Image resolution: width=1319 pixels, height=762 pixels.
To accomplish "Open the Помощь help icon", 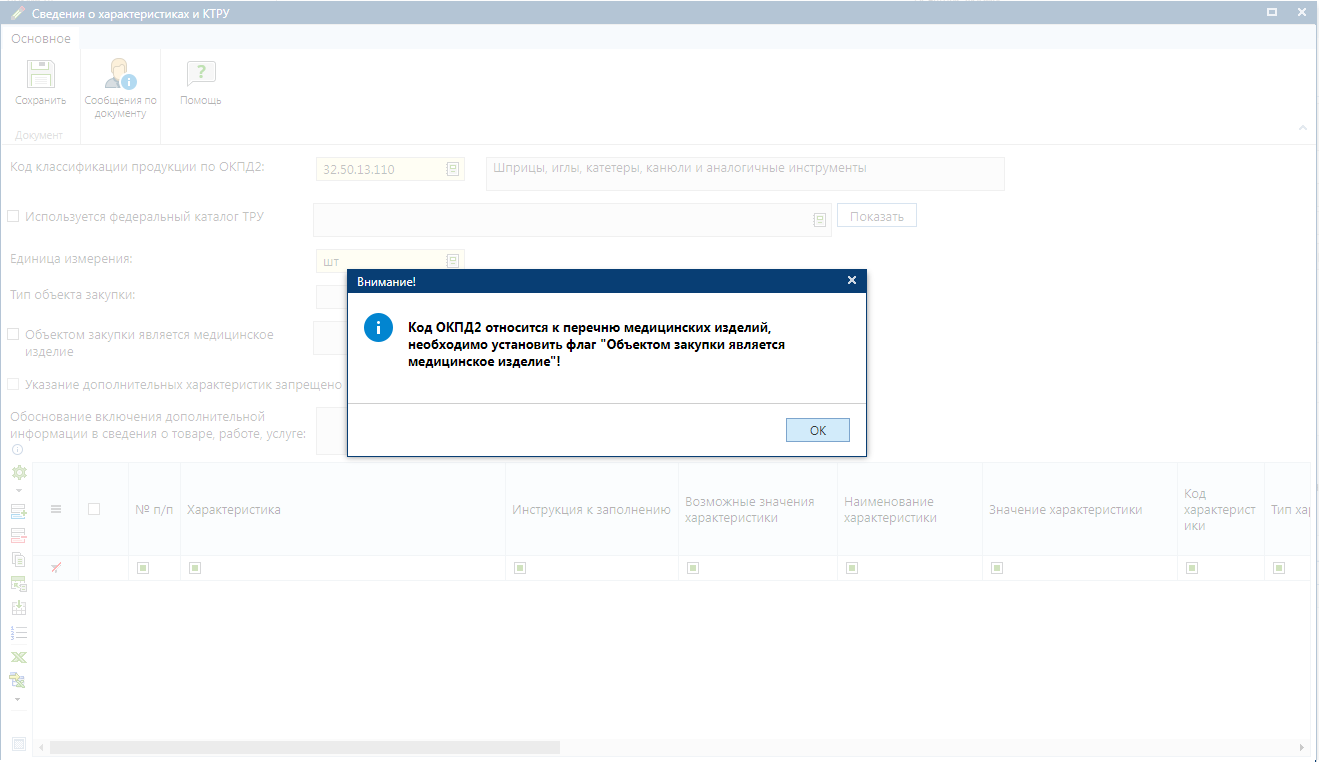I will 201,75.
